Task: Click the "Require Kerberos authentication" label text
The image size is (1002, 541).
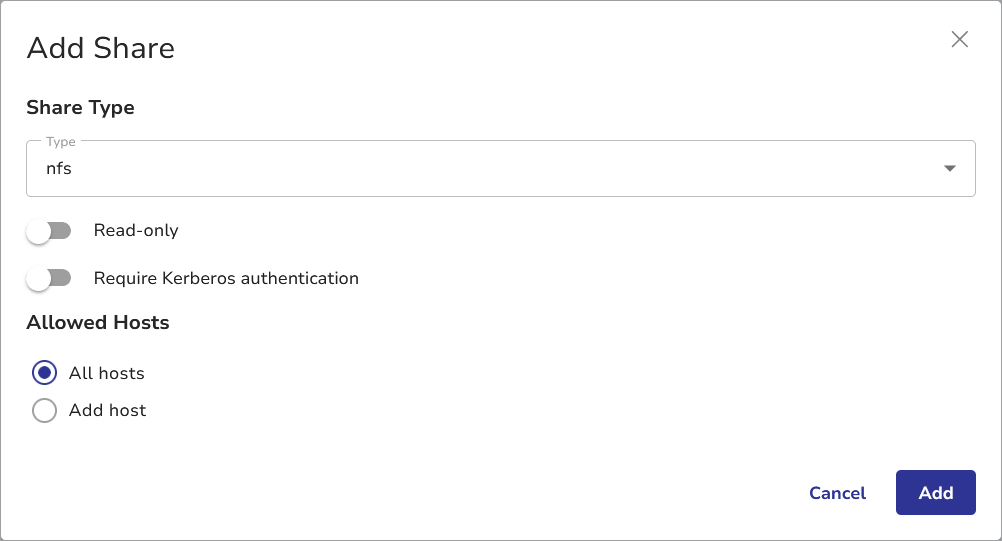Action: 226,278
